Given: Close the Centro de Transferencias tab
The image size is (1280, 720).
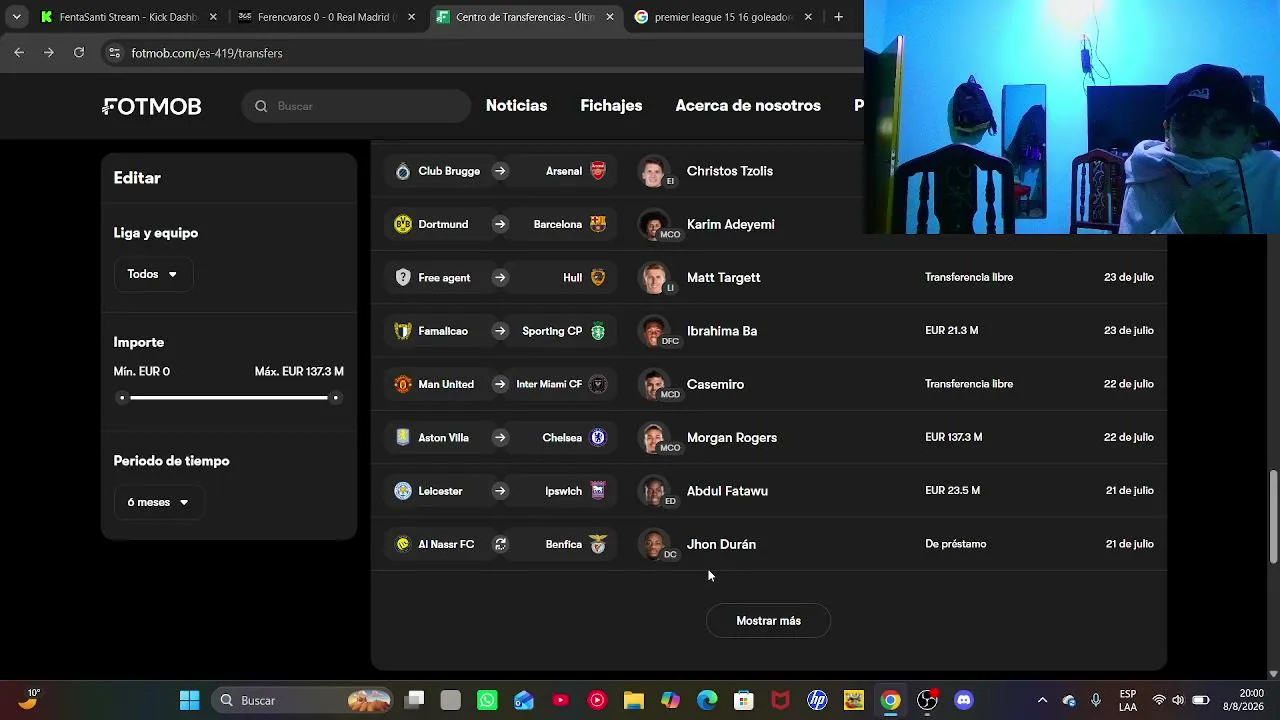Looking at the screenshot, I should click(x=610, y=17).
